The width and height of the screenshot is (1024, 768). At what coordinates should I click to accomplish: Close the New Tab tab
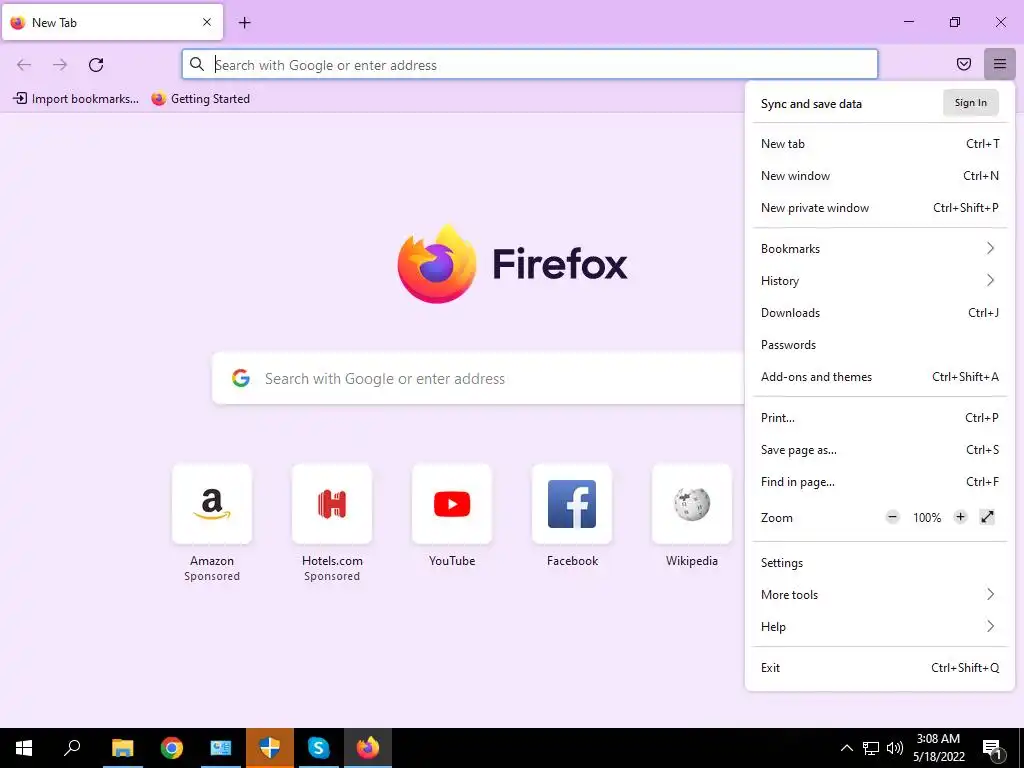click(x=207, y=22)
